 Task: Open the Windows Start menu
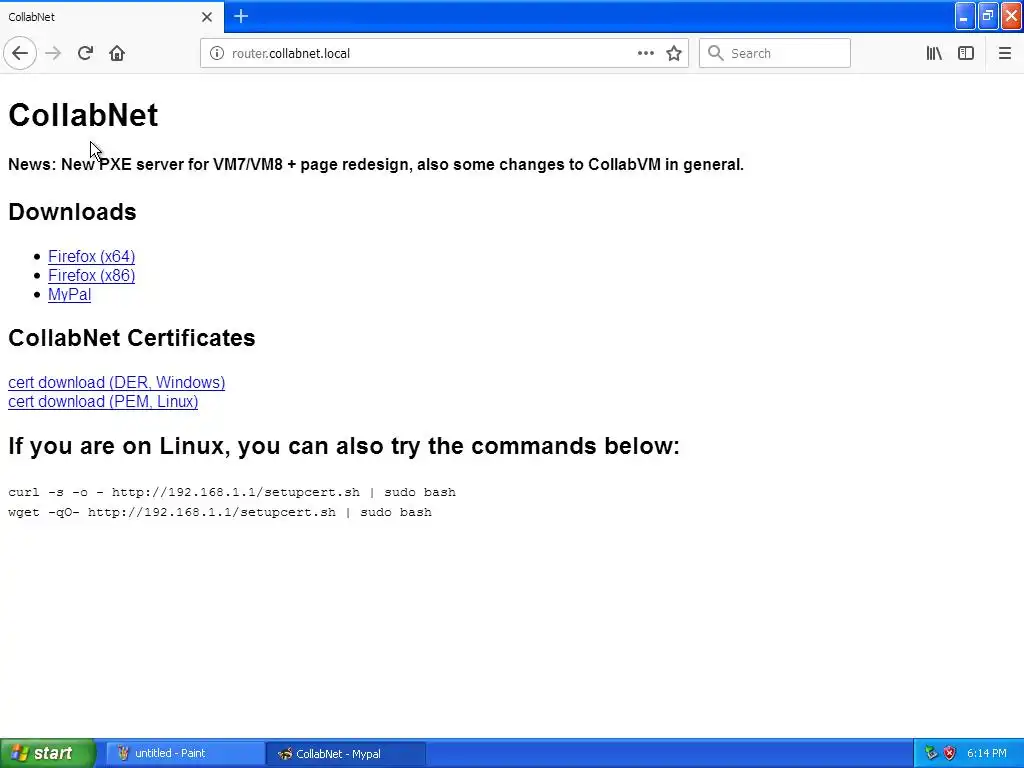pyautogui.click(x=47, y=753)
